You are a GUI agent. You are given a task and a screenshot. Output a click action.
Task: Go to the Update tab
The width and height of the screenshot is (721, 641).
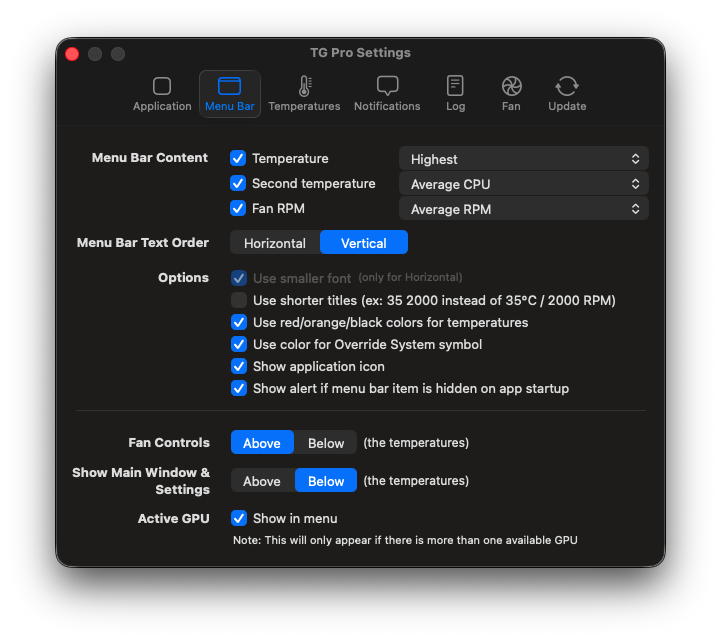point(567,94)
